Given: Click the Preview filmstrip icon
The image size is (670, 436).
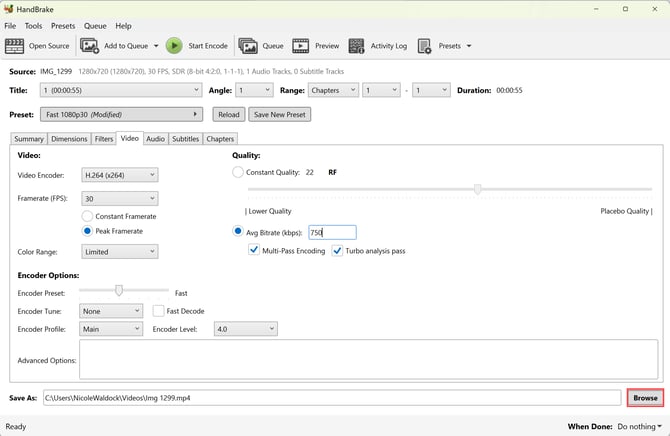Looking at the screenshot, I should (x=300, y=46).
